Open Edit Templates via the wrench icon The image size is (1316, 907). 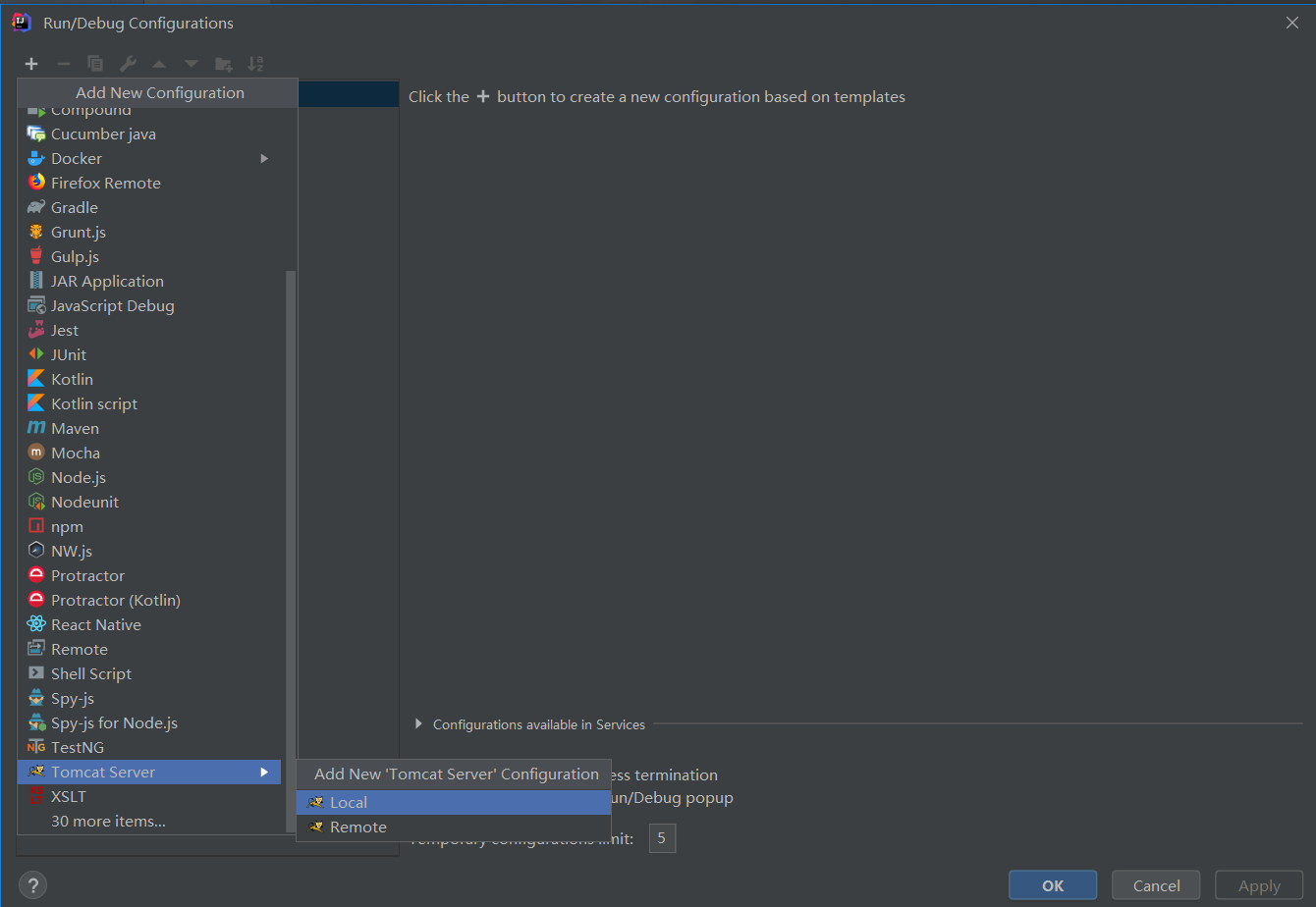click(x=127, y=63)
